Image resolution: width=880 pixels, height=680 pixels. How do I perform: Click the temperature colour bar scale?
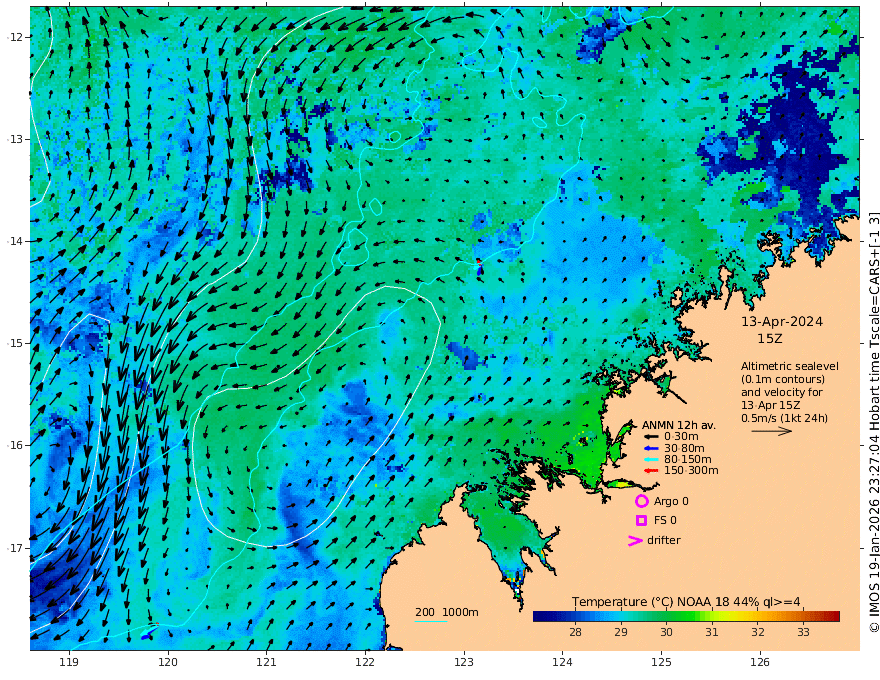point(686,617)
